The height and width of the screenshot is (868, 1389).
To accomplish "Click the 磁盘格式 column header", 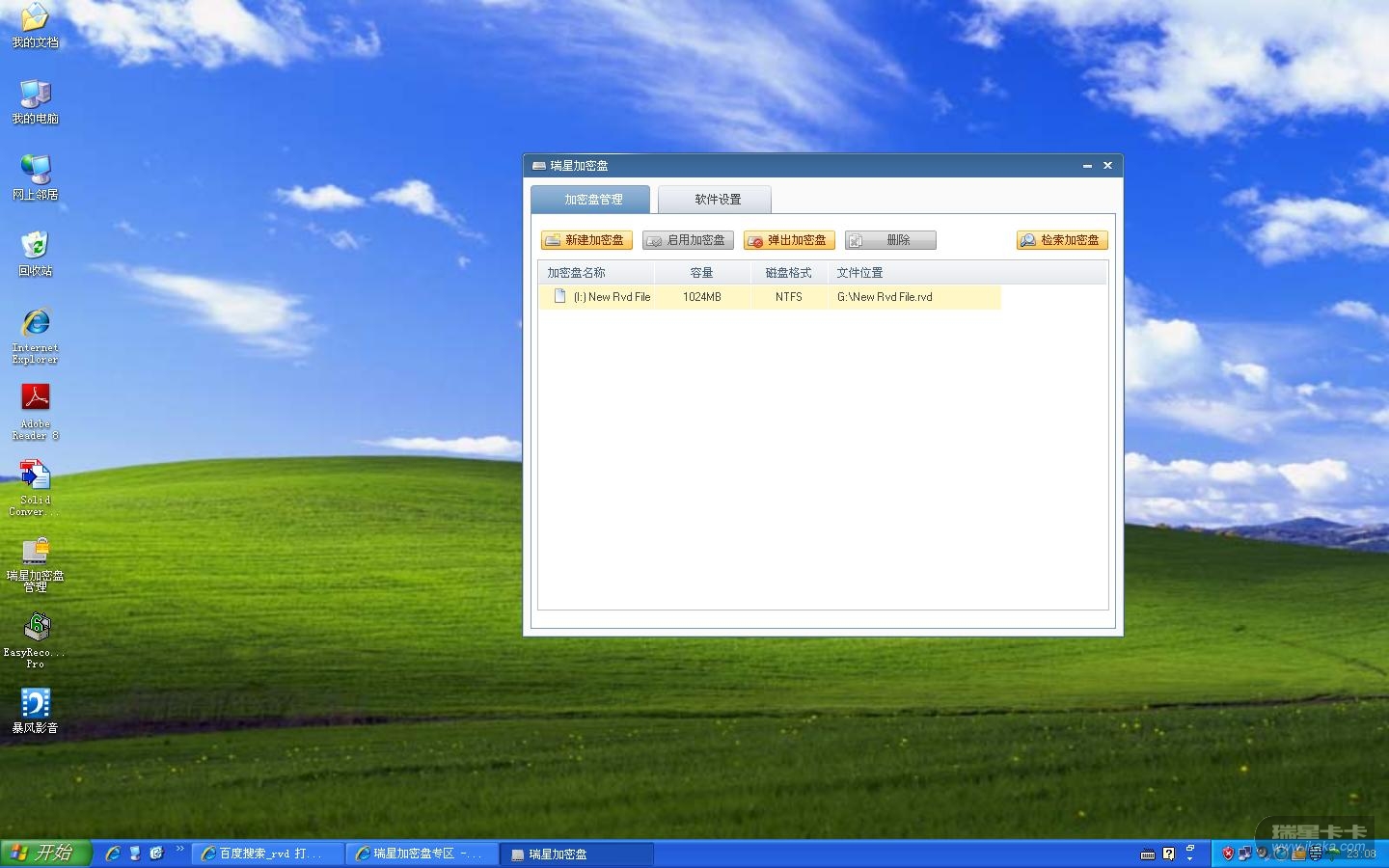I will pyautogui.click(x=789, y=273).
